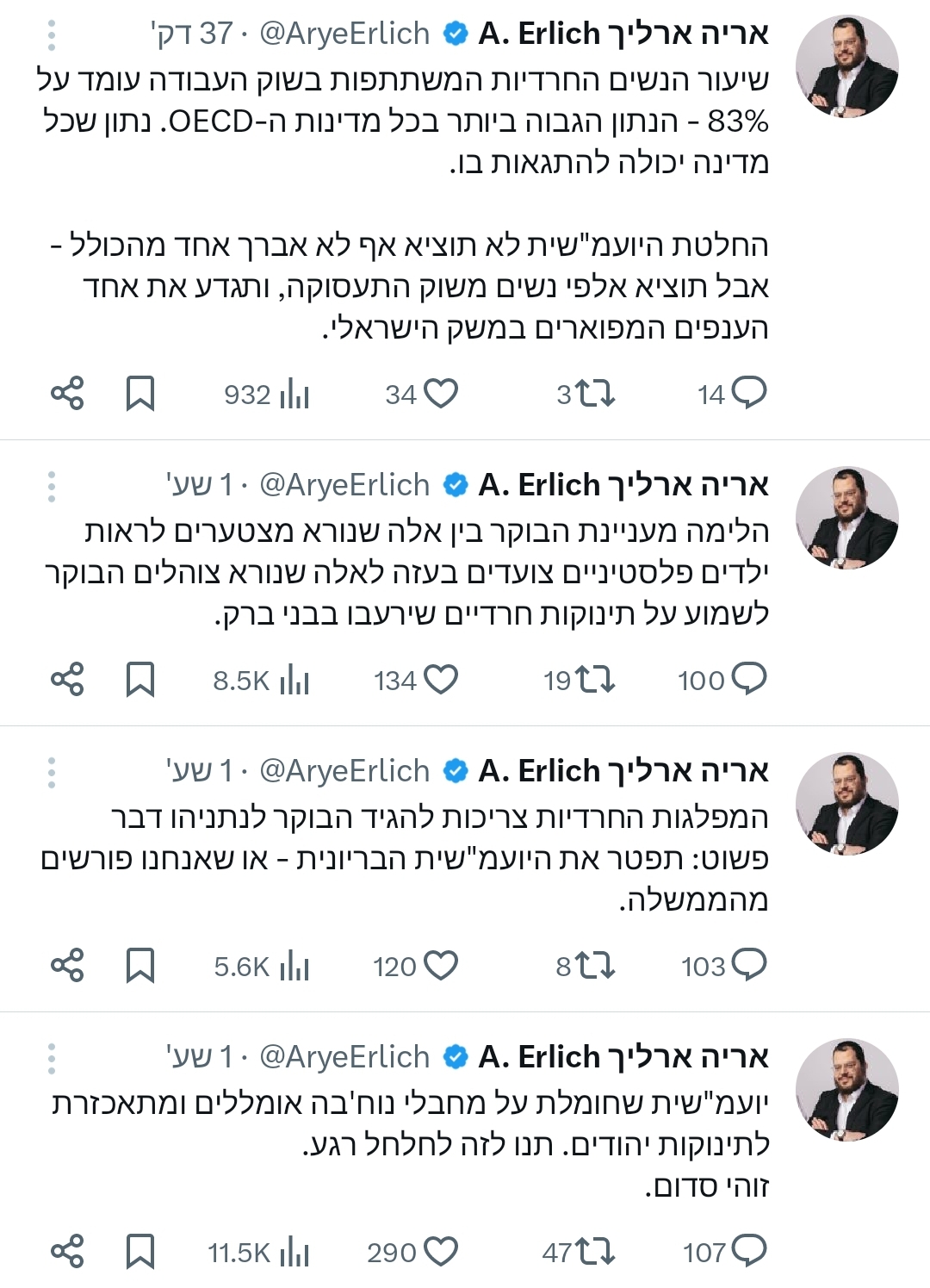
Task: Like the tweet with 34 likes
Action: (442, 394)
